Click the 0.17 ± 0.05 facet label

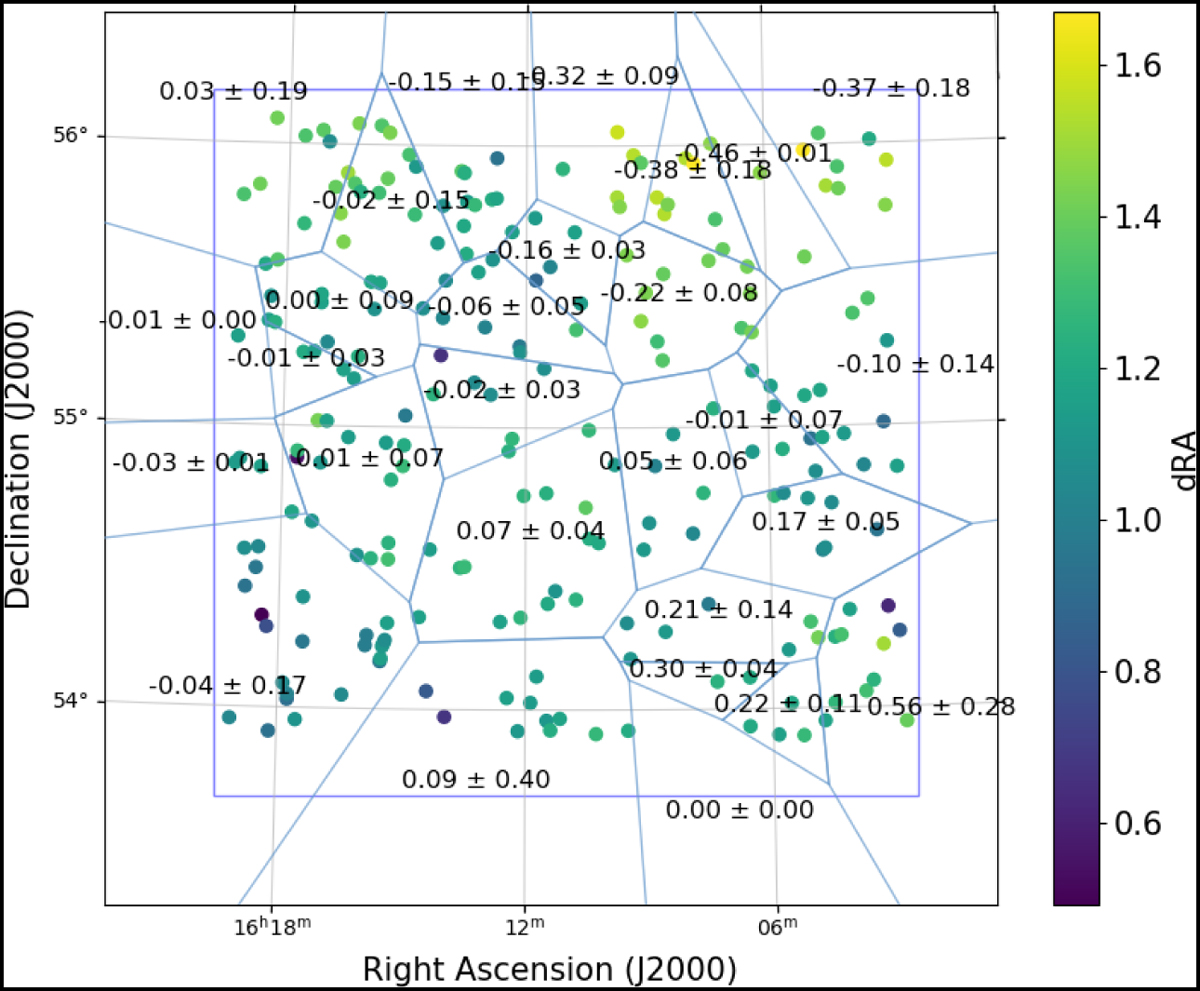[825, 521]
